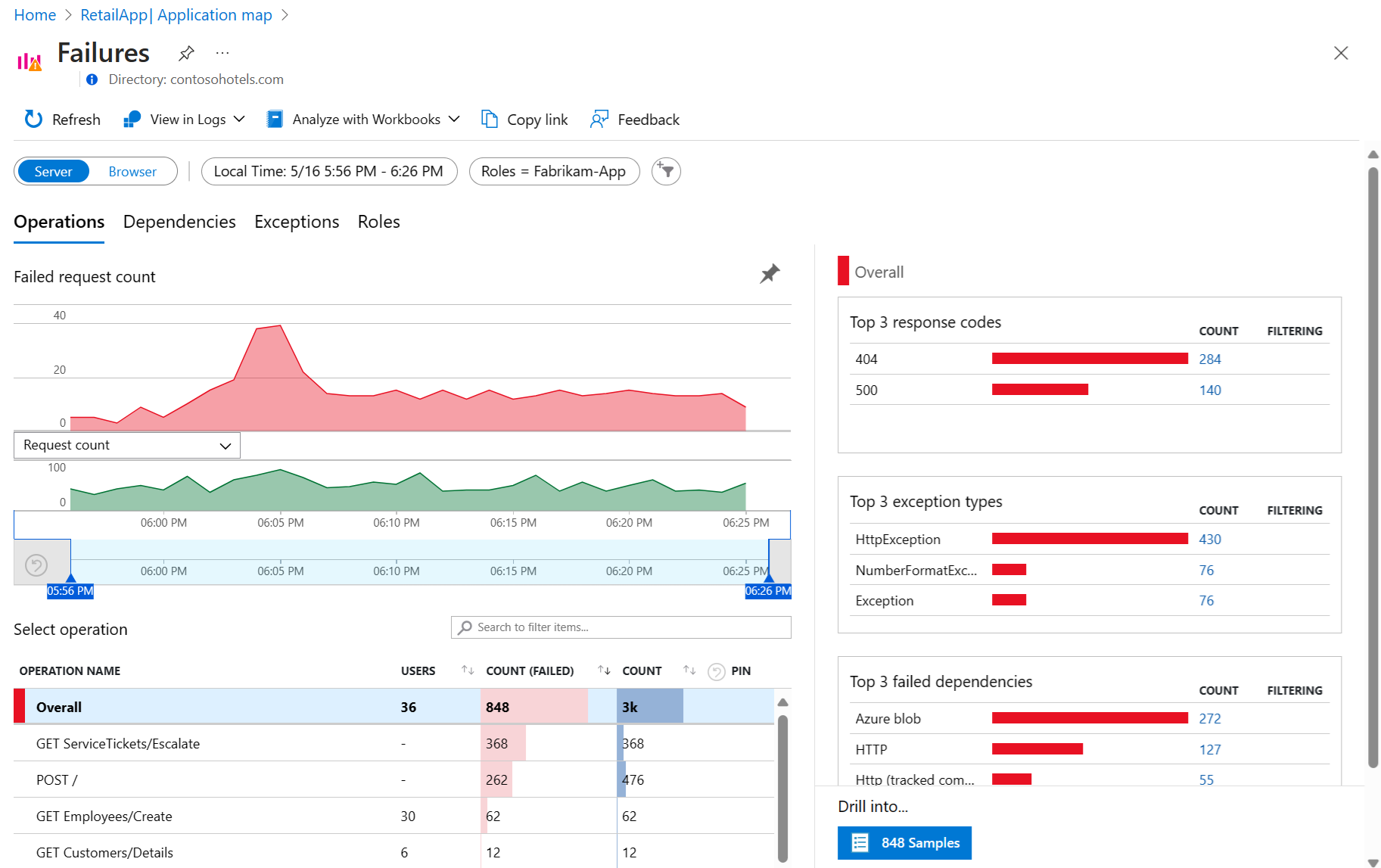Open the more options ellipsis menu
The height and width of the screenshot is (868, 1381).
pyautogui.click(x=222, y=53)
